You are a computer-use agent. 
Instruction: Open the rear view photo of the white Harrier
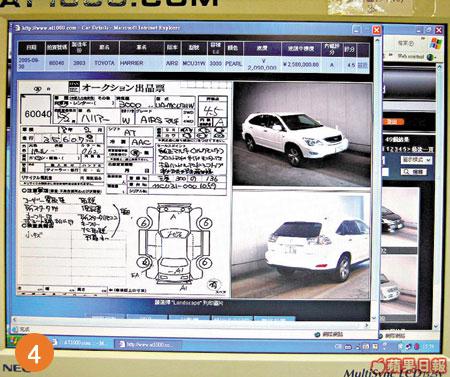click(x=301, y=245)
